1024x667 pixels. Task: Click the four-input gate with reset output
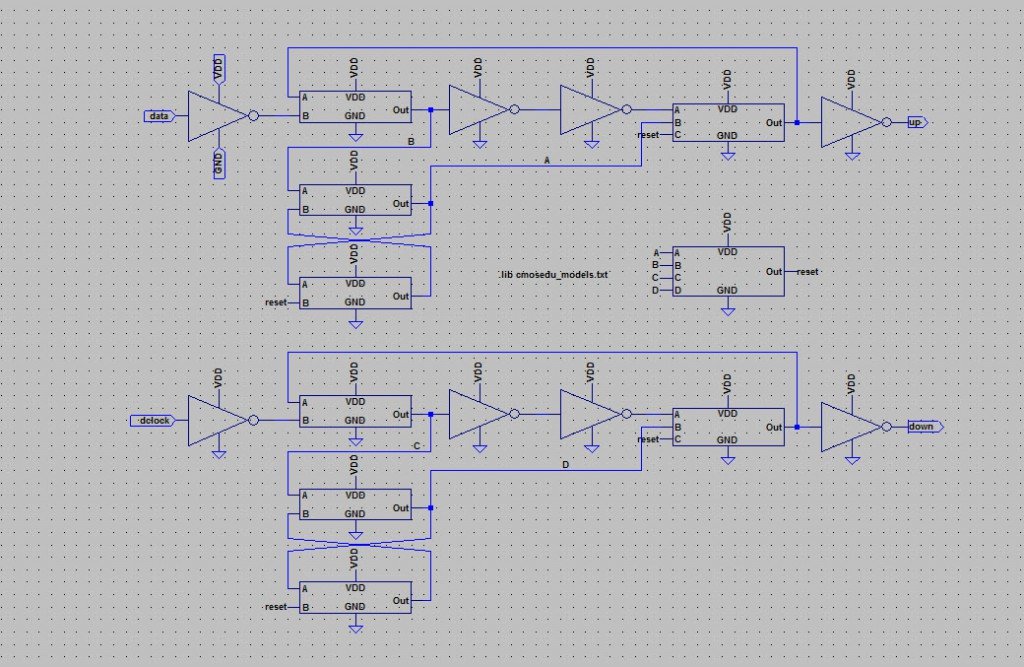point(727,271)
